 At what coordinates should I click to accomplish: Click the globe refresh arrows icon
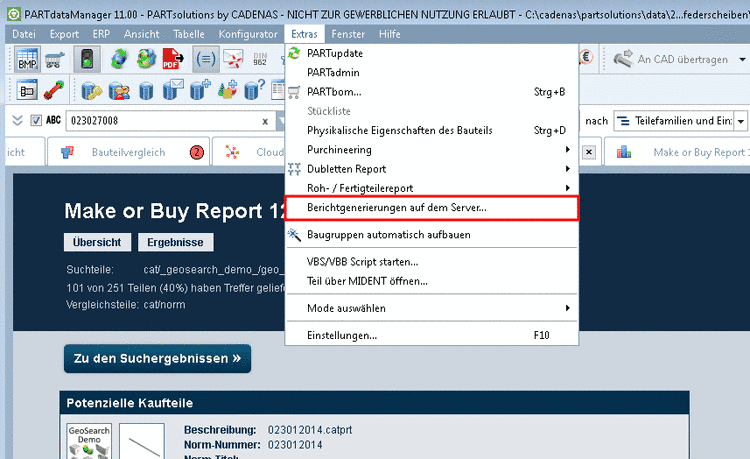pos(119,59)
